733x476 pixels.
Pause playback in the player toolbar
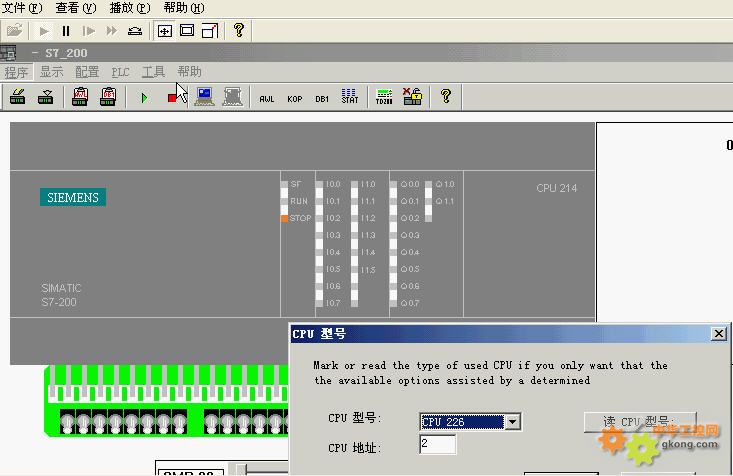click(66, 31)
